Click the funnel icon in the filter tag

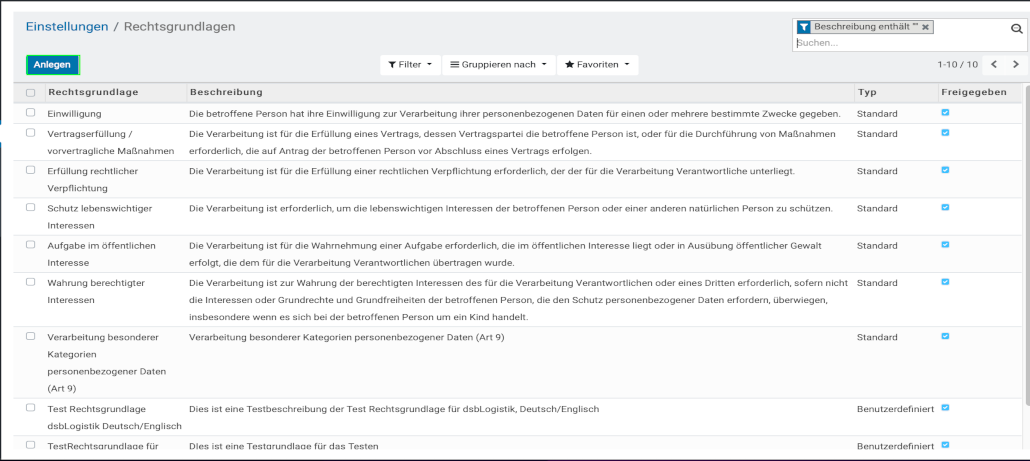(x=804, y=27)
